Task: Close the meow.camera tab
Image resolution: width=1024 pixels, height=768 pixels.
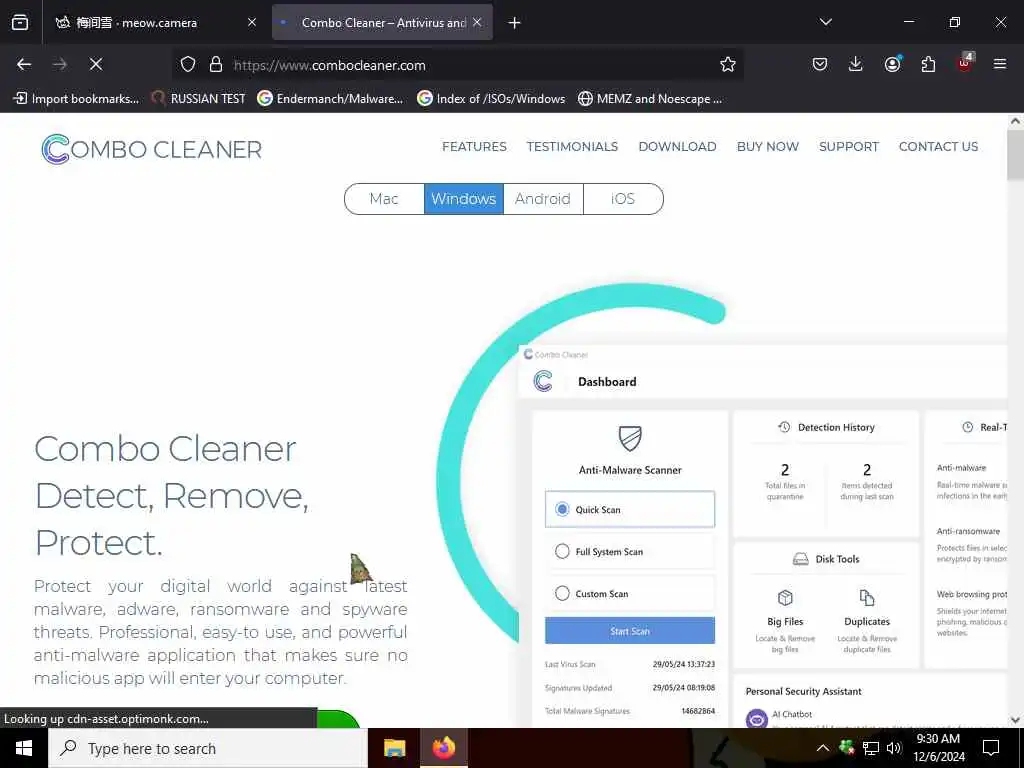Action: pos(252,22)
